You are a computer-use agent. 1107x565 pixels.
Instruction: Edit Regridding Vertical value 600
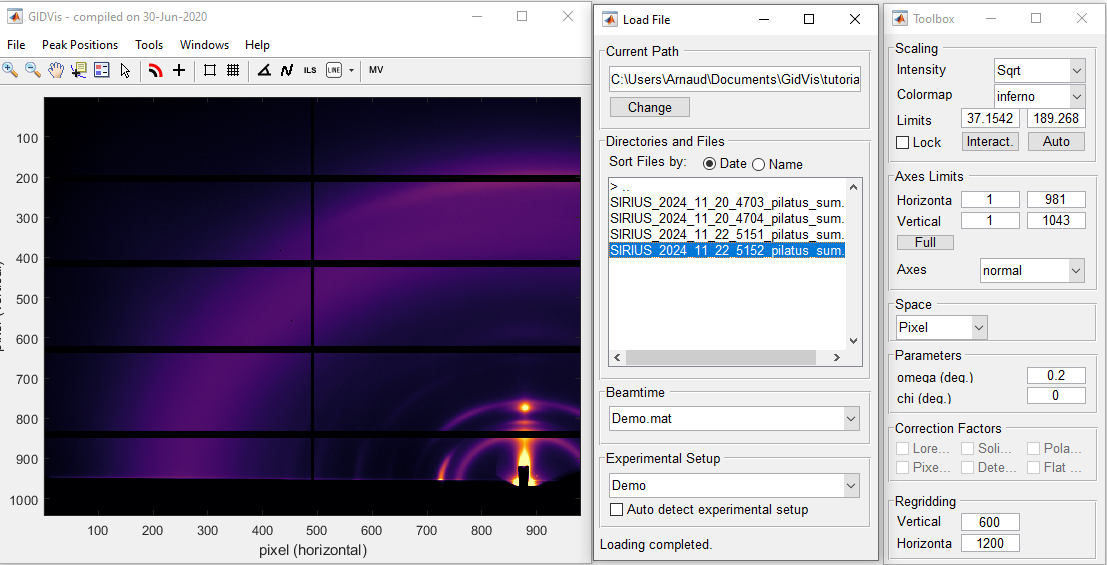point(990,522)
